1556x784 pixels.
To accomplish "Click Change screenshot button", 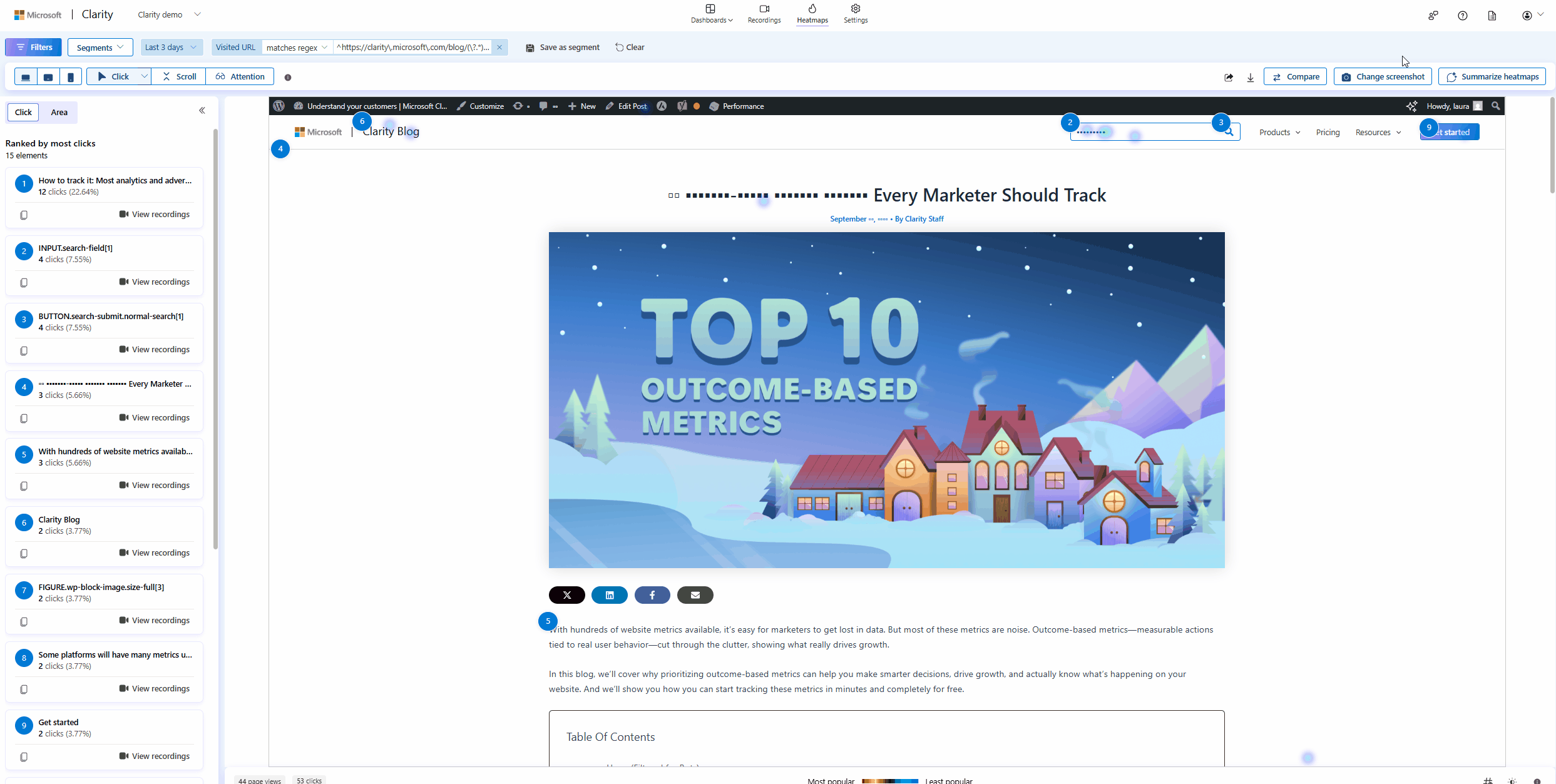I will [1383, 77].
